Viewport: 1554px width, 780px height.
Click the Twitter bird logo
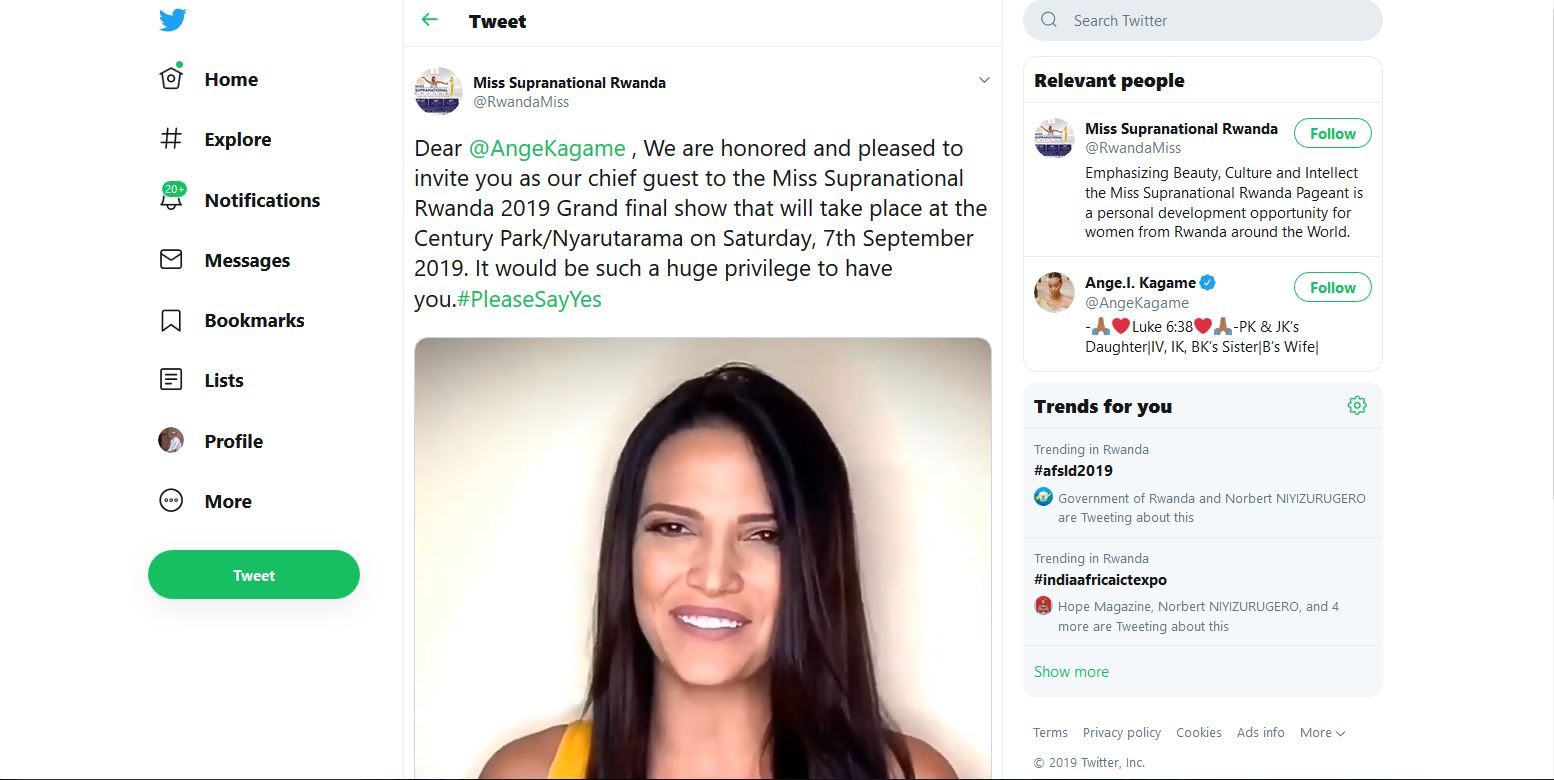point(172,20)
